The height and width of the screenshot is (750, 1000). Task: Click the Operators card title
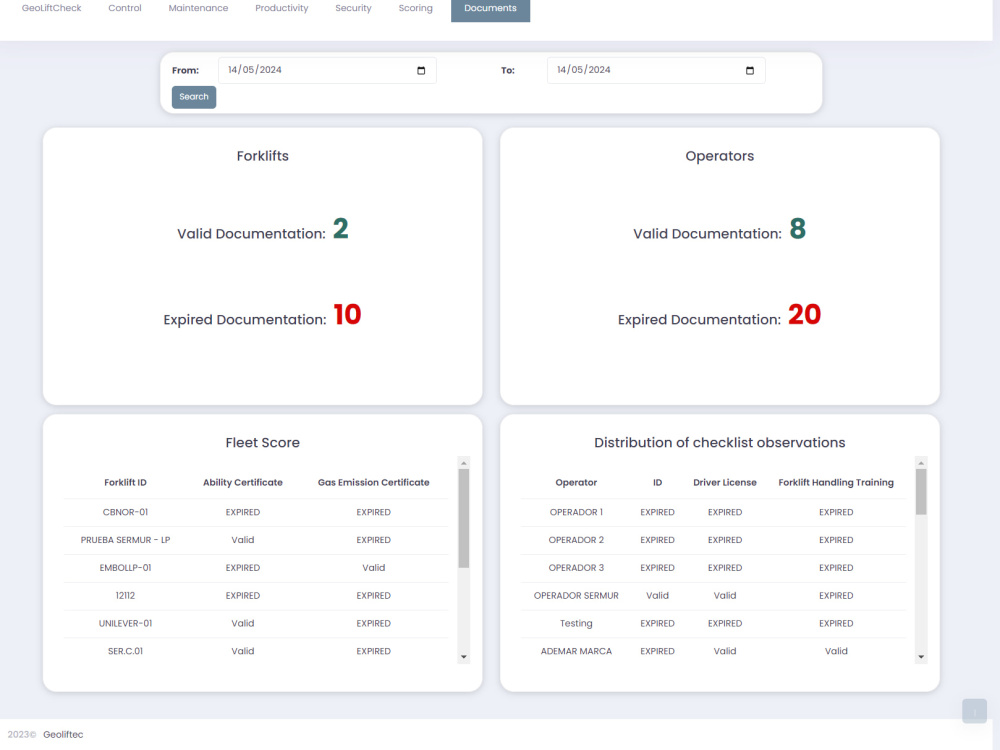pos(720,156)
